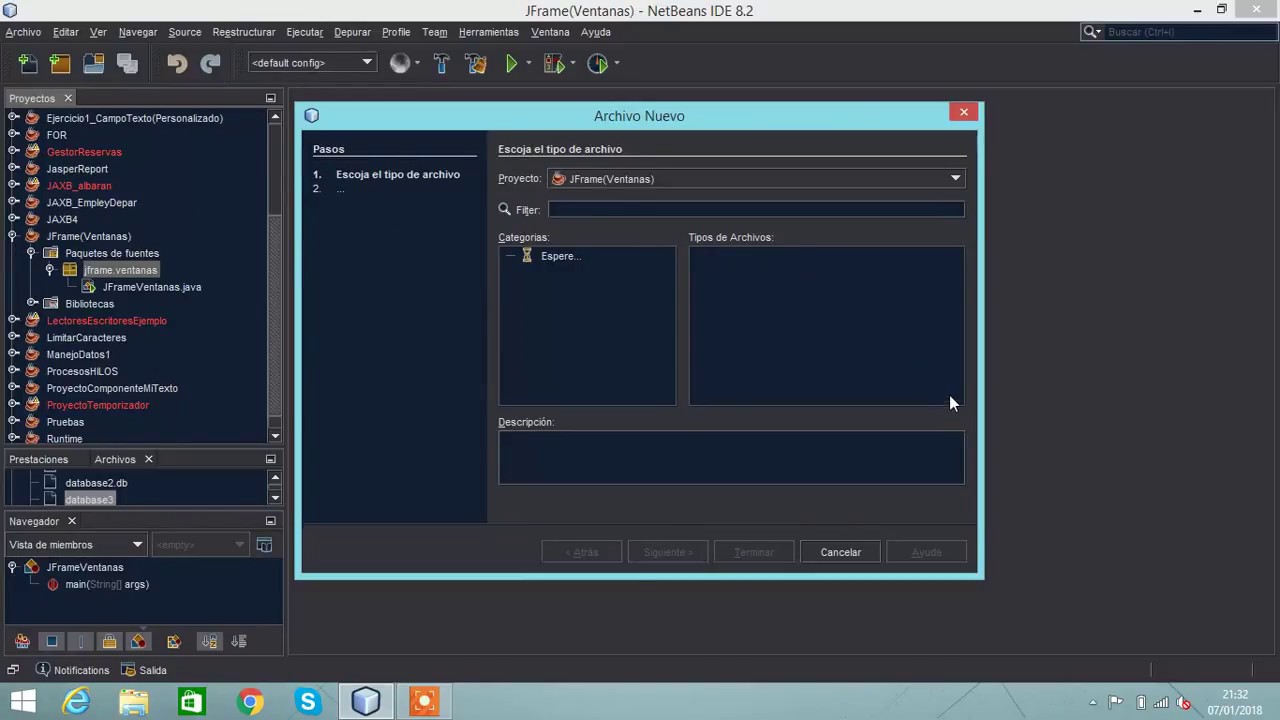
Task: Open the Salida output window button
Action: 144,670
